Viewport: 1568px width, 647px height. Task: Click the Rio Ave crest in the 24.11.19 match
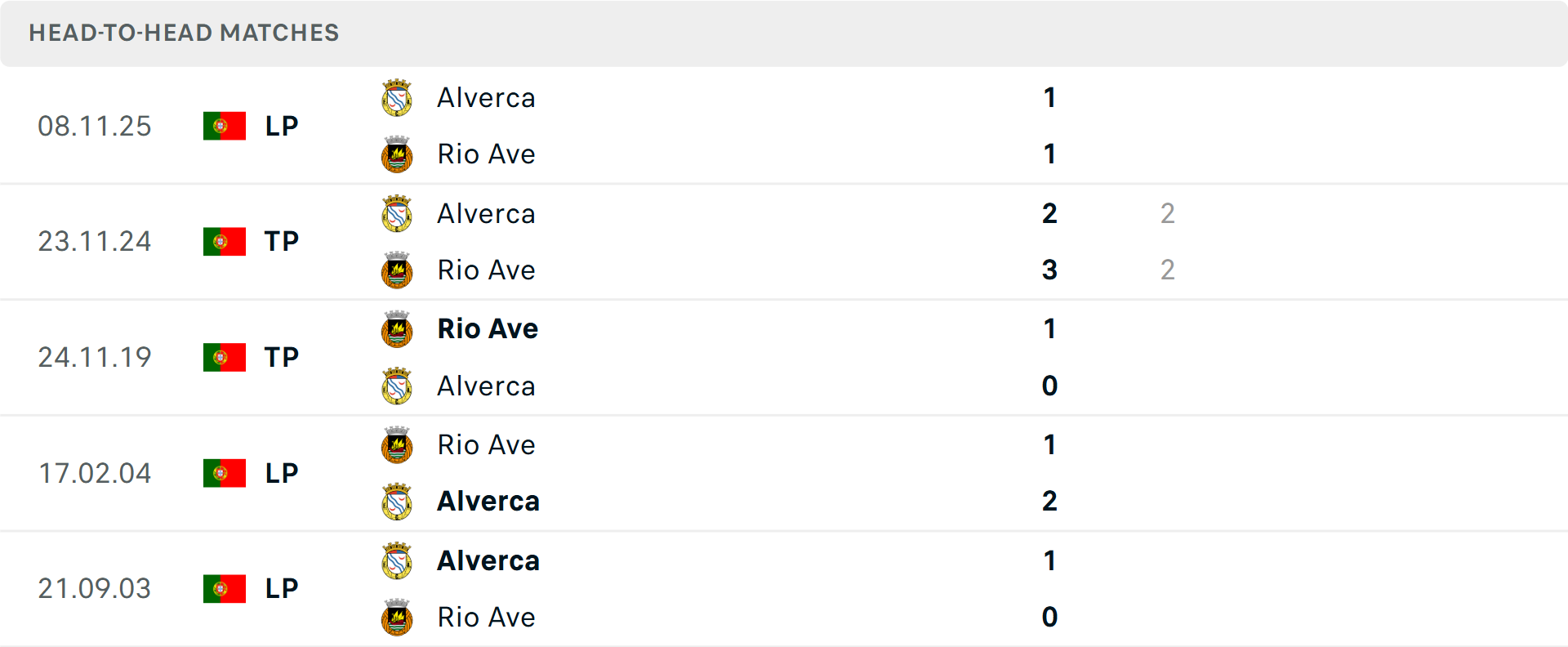(397, 329)
